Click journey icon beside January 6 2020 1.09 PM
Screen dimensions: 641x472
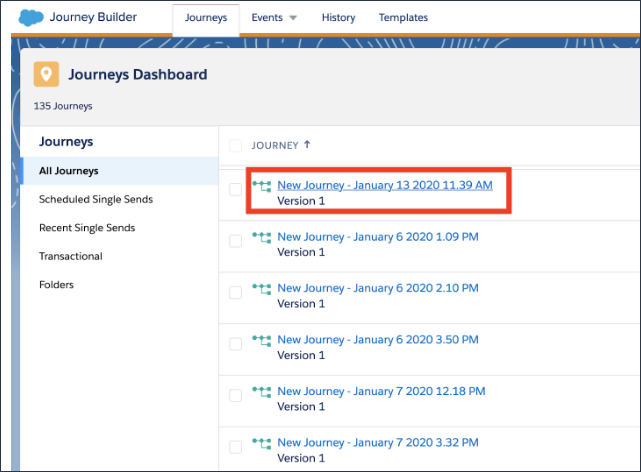pos(262,237)
